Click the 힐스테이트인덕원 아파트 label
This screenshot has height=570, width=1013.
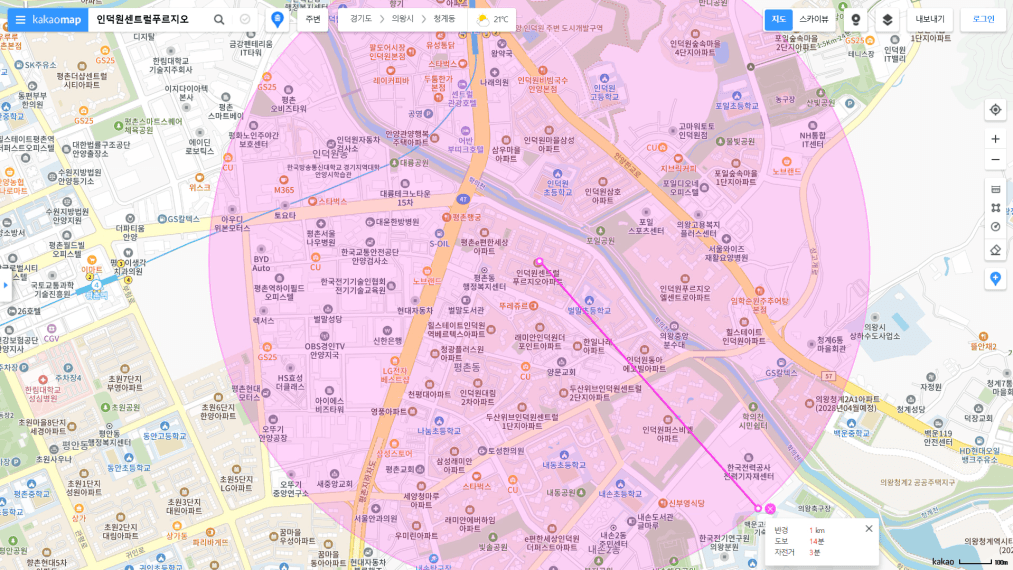point(744,336)
